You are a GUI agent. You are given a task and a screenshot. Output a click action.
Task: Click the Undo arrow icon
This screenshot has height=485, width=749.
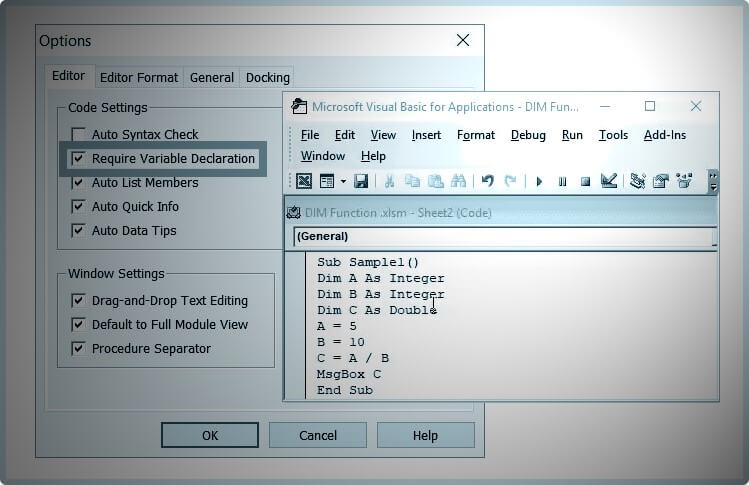488,181
